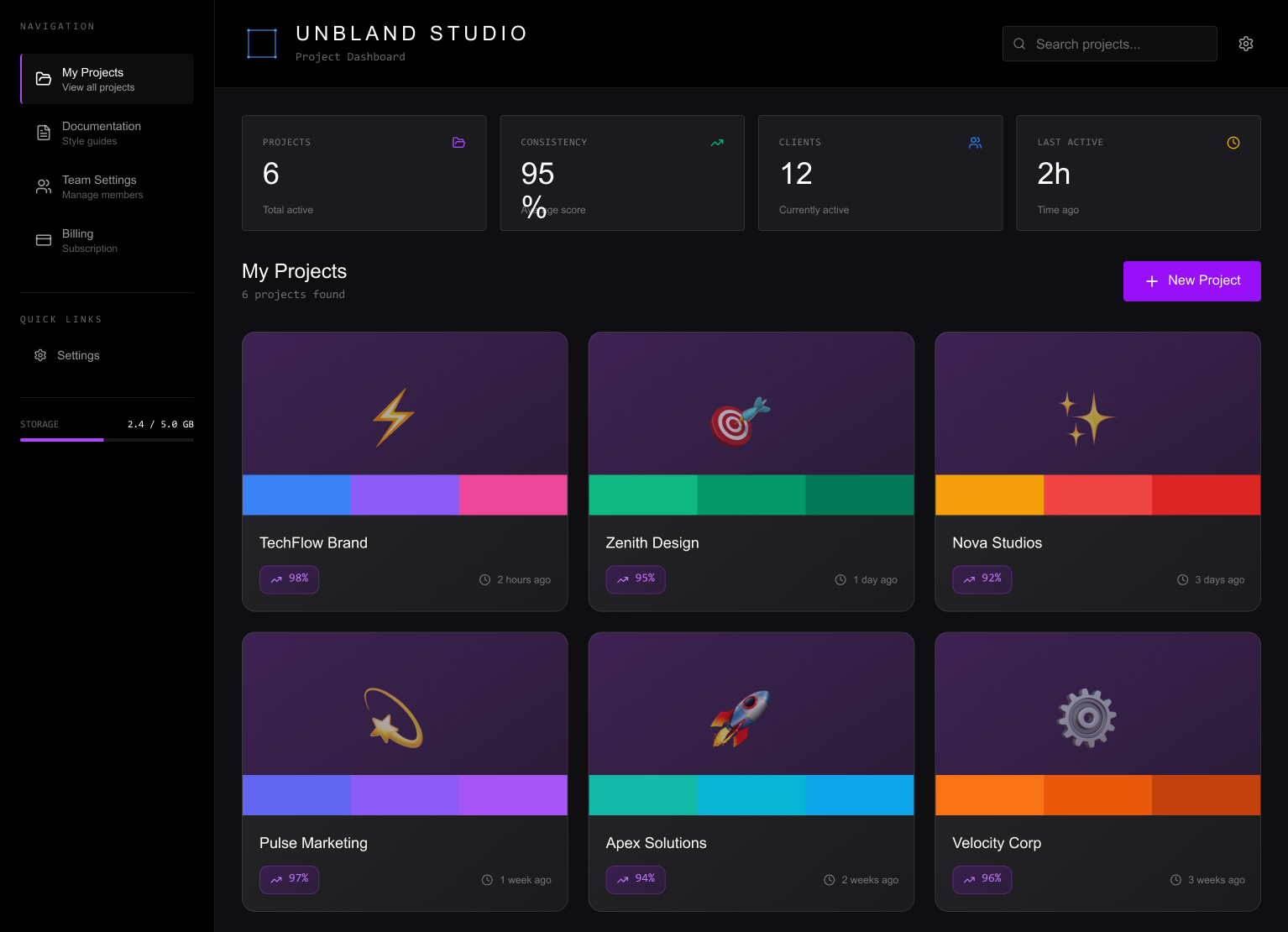Image resolution: width=1288 pixels, height=932 pixels.
Task: Click the dartboard emoji on the Zenith Design card
Action: (x=741, y=421)
